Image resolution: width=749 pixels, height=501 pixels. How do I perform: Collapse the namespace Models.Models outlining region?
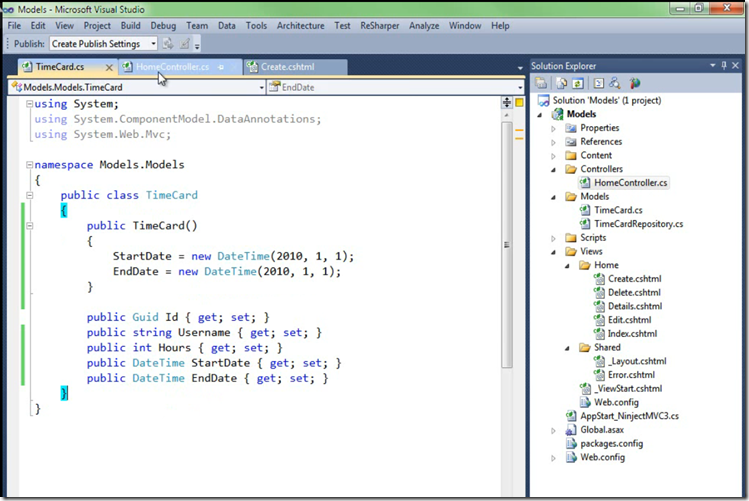tap(30, 165)
